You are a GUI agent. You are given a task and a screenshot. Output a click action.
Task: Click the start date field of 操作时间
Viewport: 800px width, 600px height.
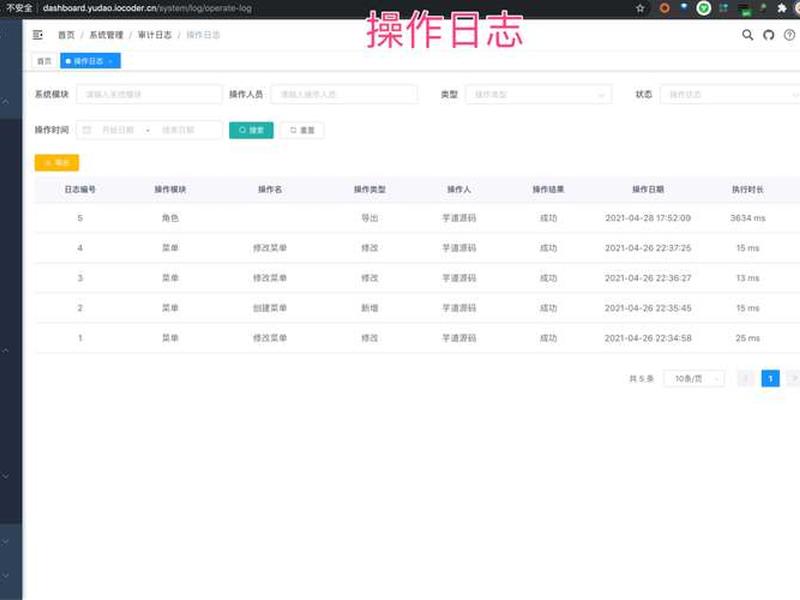click(x=118, y=130)
